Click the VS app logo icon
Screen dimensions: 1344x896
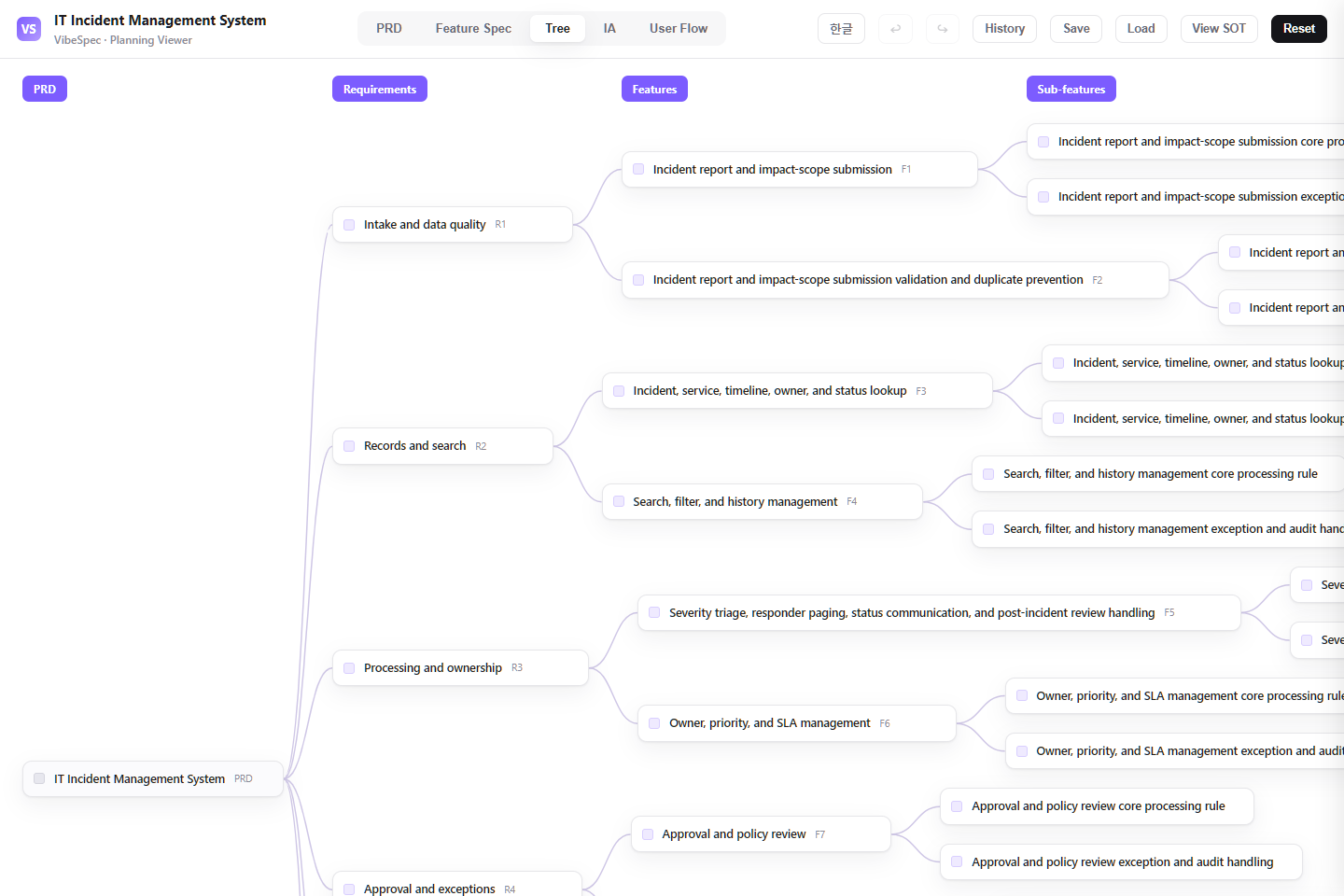click(29, 29)
